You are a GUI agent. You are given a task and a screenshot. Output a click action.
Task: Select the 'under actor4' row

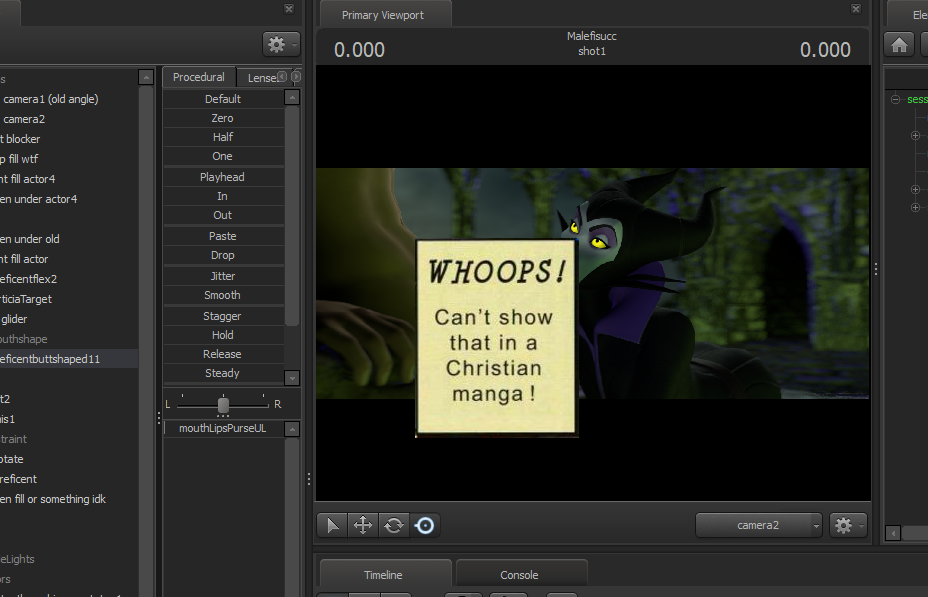[69, 199]
